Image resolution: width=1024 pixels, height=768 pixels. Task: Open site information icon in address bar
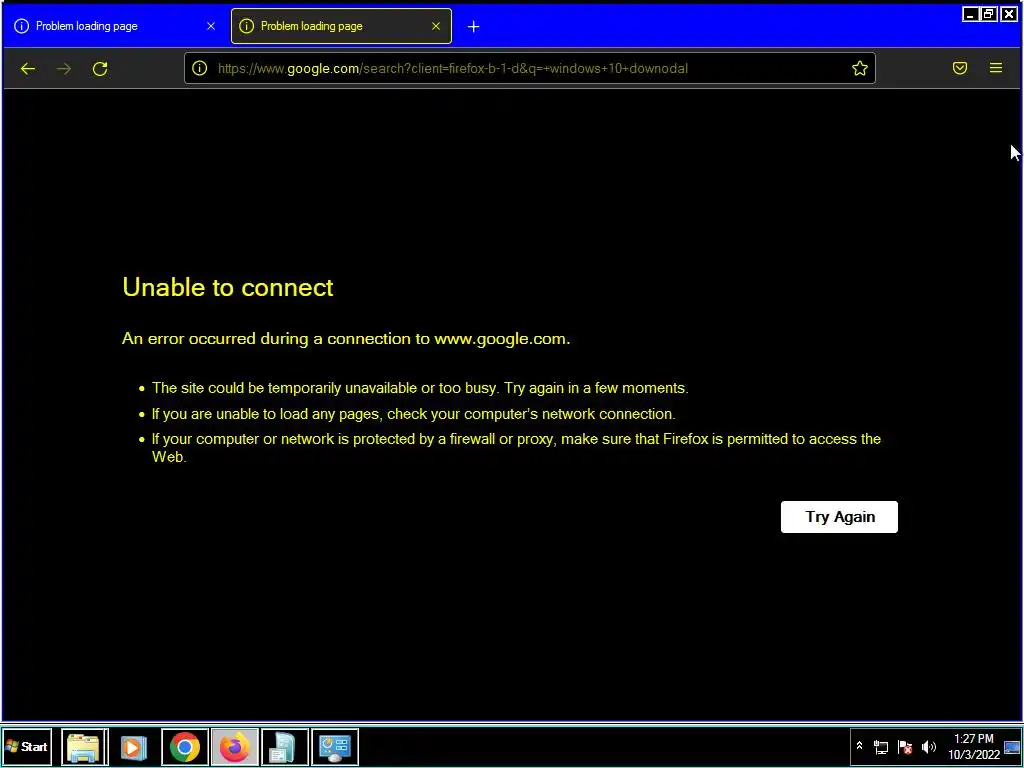click(x=200, y=69)
